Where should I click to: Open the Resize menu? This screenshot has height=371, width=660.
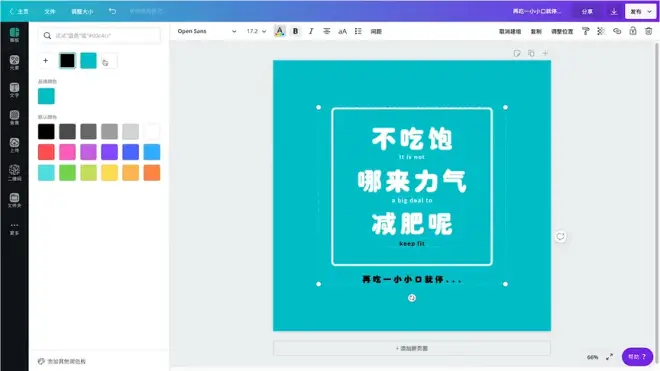(82, 11)
